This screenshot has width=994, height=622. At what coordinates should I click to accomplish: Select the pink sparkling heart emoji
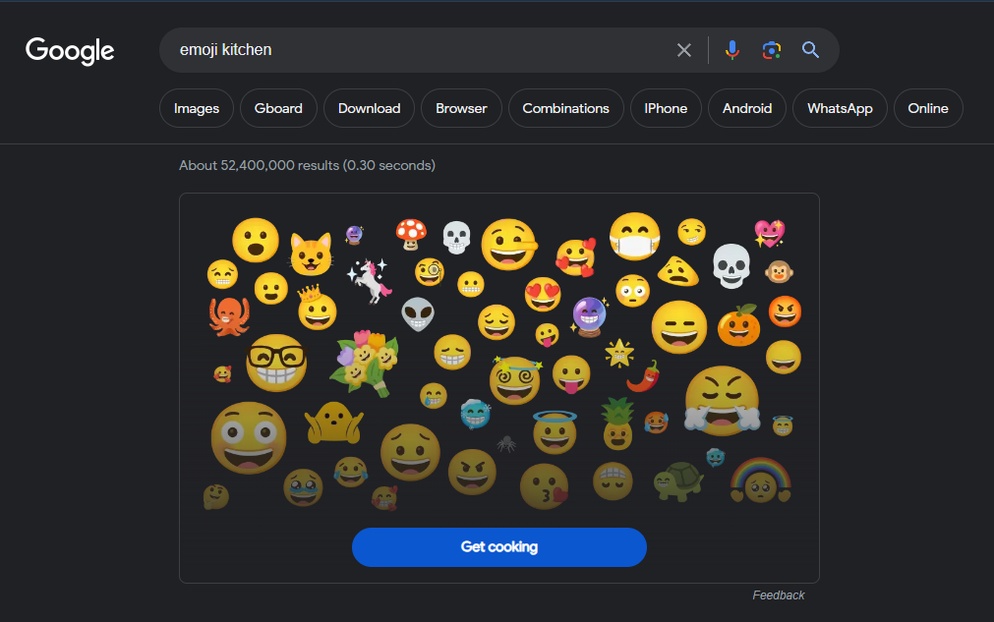click(x=770, y=233)
